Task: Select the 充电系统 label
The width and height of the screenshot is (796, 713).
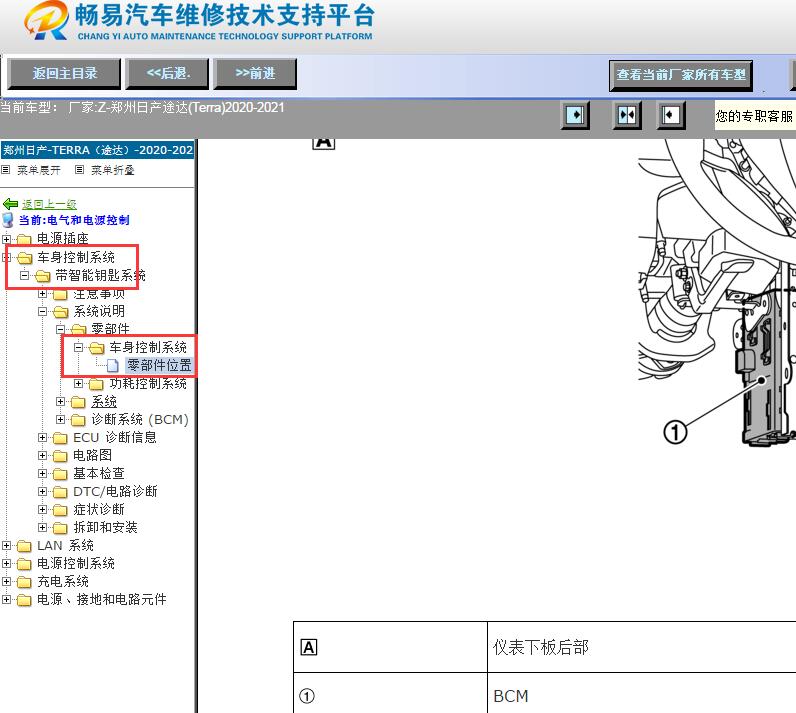Action: 63,582
